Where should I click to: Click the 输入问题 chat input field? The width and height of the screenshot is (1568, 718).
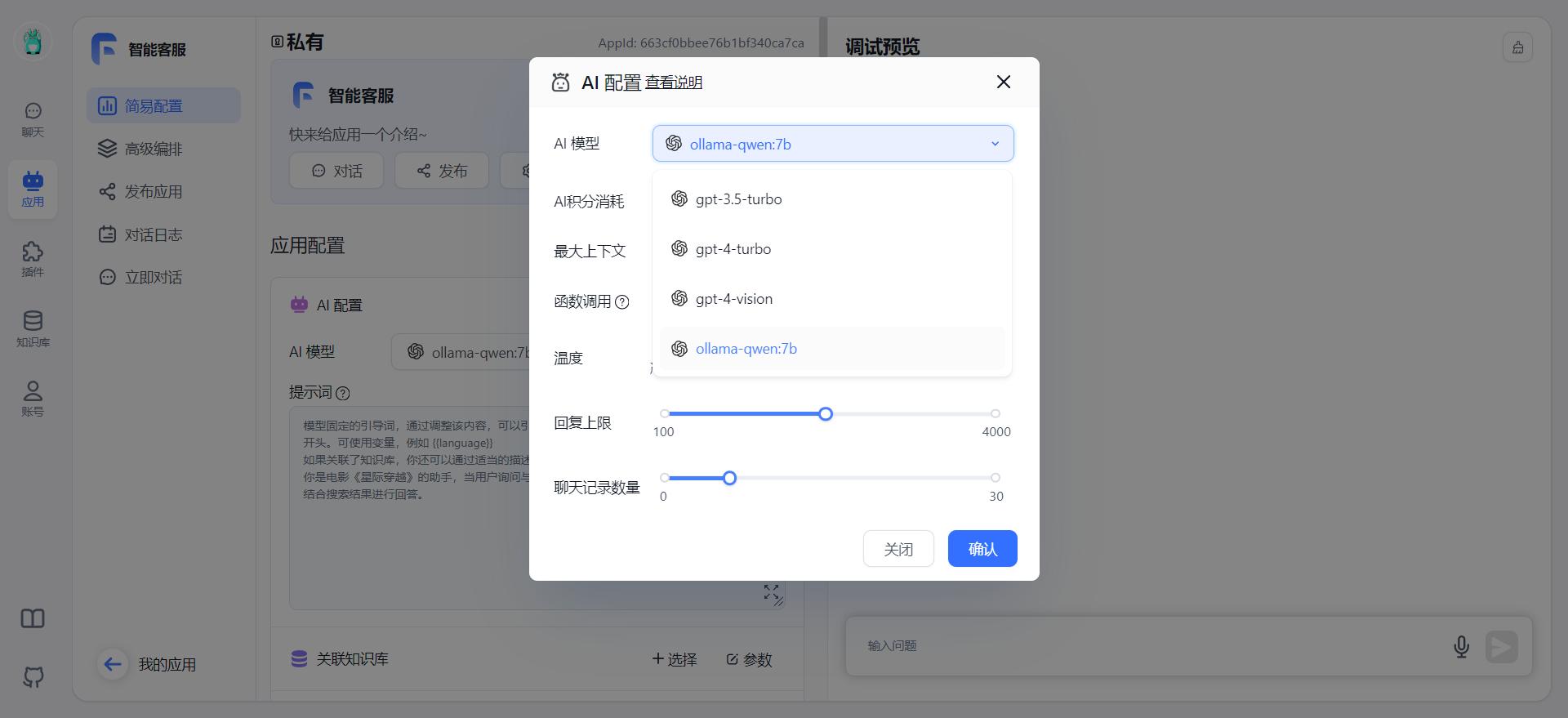(x=1143, y=646)
